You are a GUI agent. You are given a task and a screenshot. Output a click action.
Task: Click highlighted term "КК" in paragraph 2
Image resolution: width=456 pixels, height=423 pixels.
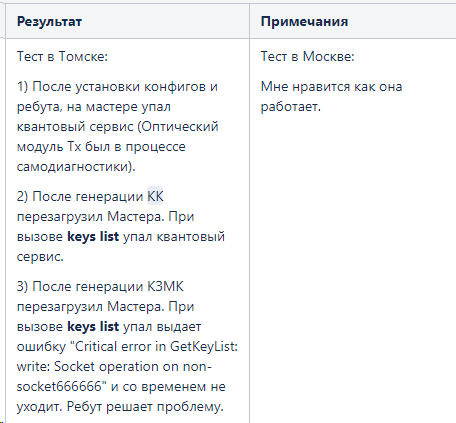[155, 196]
